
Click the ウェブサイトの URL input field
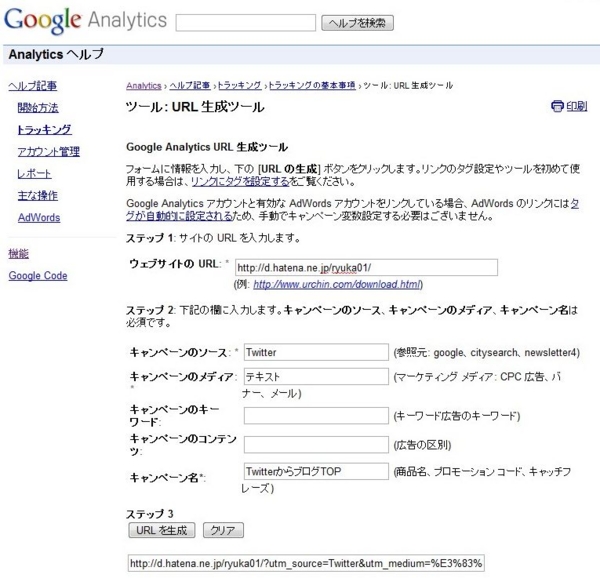[x=366, y=267]
